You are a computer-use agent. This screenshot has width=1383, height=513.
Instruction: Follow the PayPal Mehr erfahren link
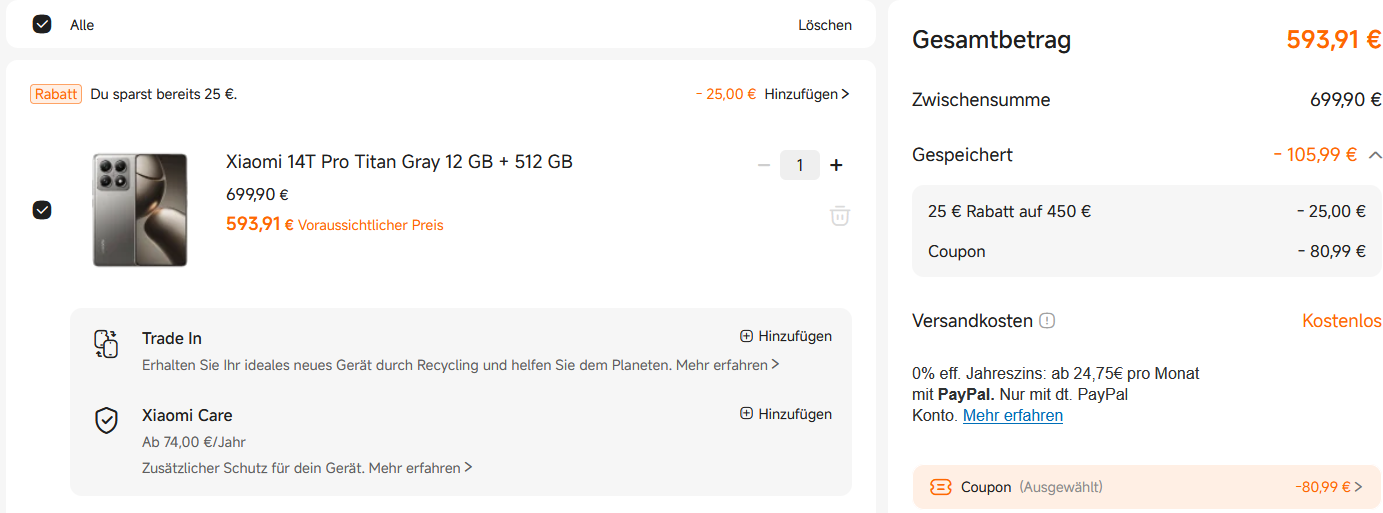tap(1012, 415)
